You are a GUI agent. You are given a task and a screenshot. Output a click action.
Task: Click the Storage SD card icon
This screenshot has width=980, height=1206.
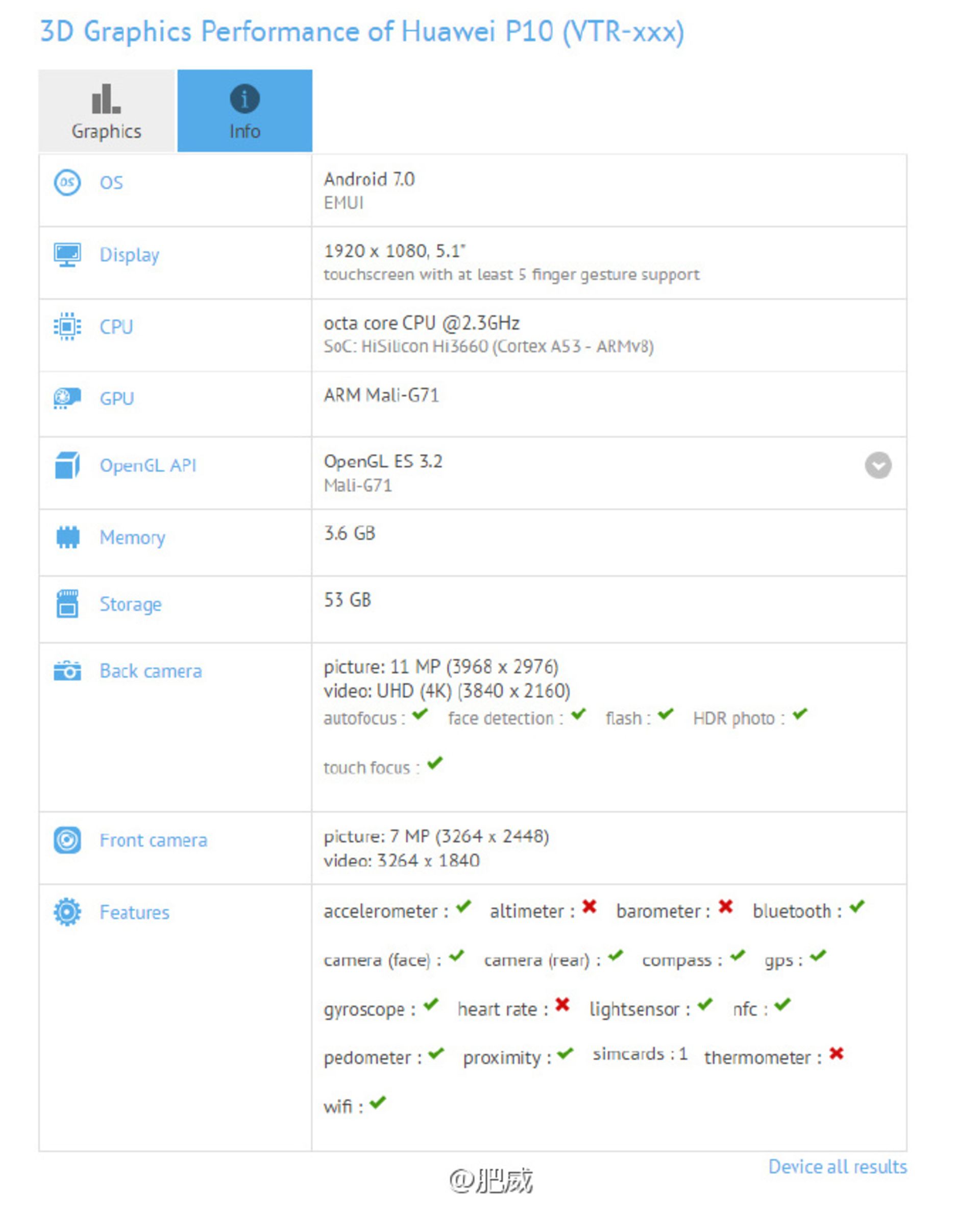[x=68, y=604]
